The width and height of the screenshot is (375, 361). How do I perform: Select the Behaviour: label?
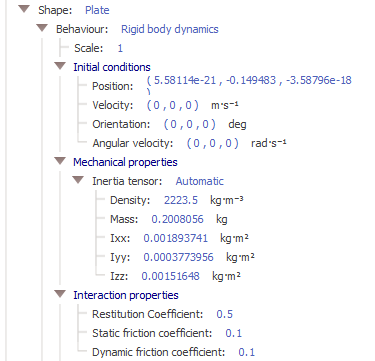[x=82, y=29]
